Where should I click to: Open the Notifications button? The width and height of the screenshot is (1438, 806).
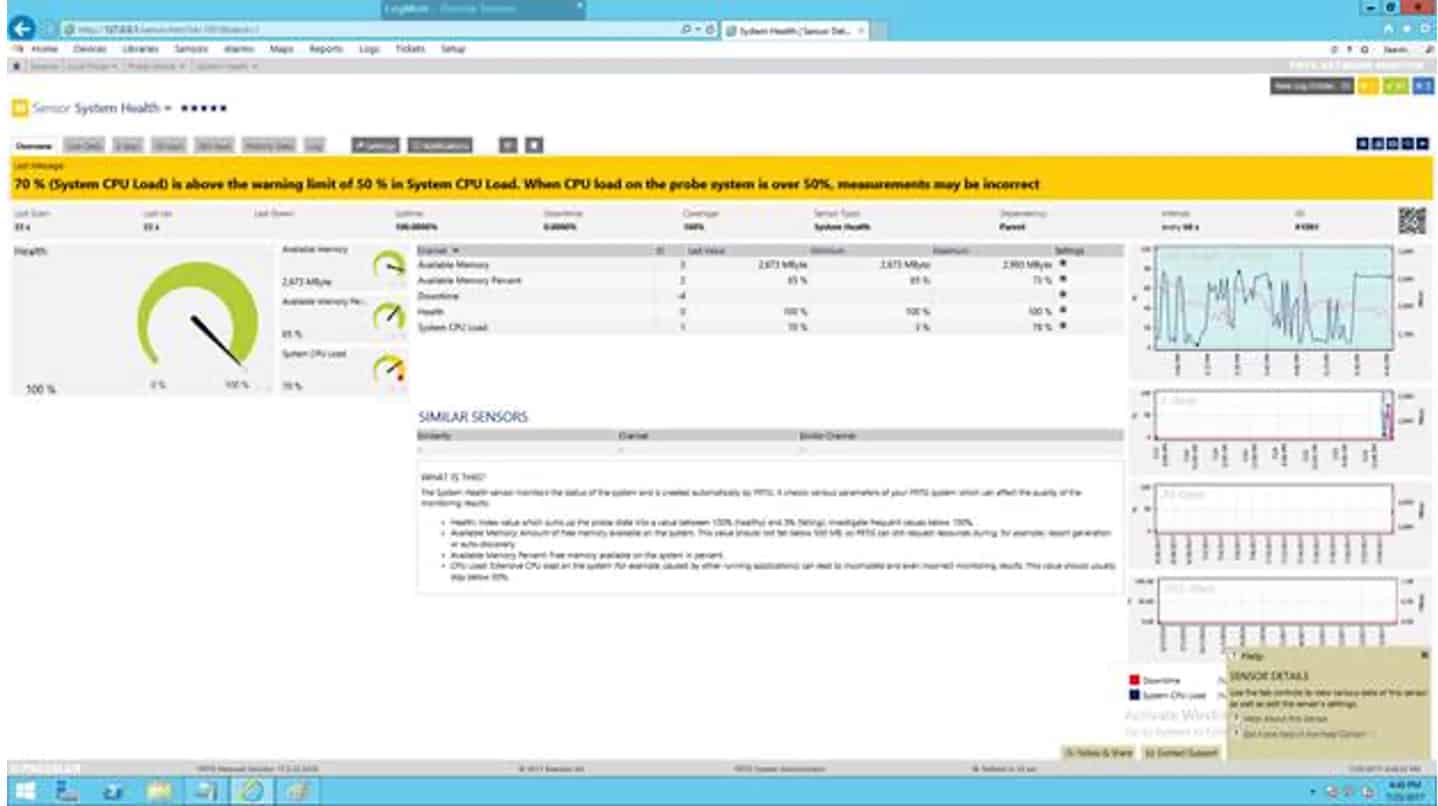(440, 146)
